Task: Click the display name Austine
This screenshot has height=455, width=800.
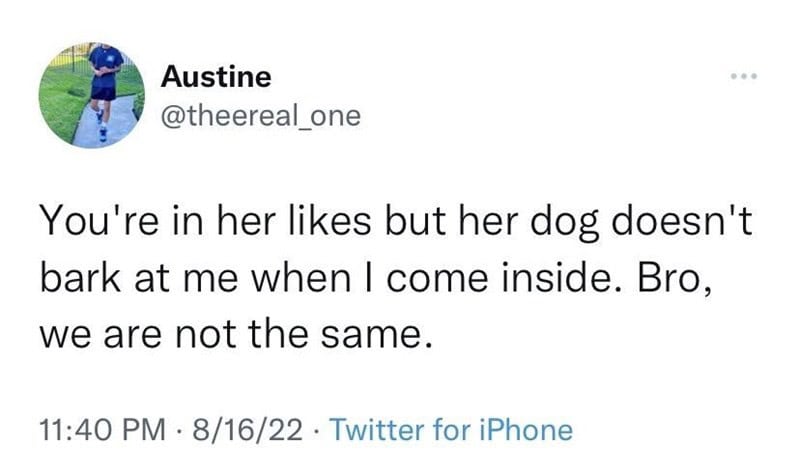Action: [x=216, y=77]
